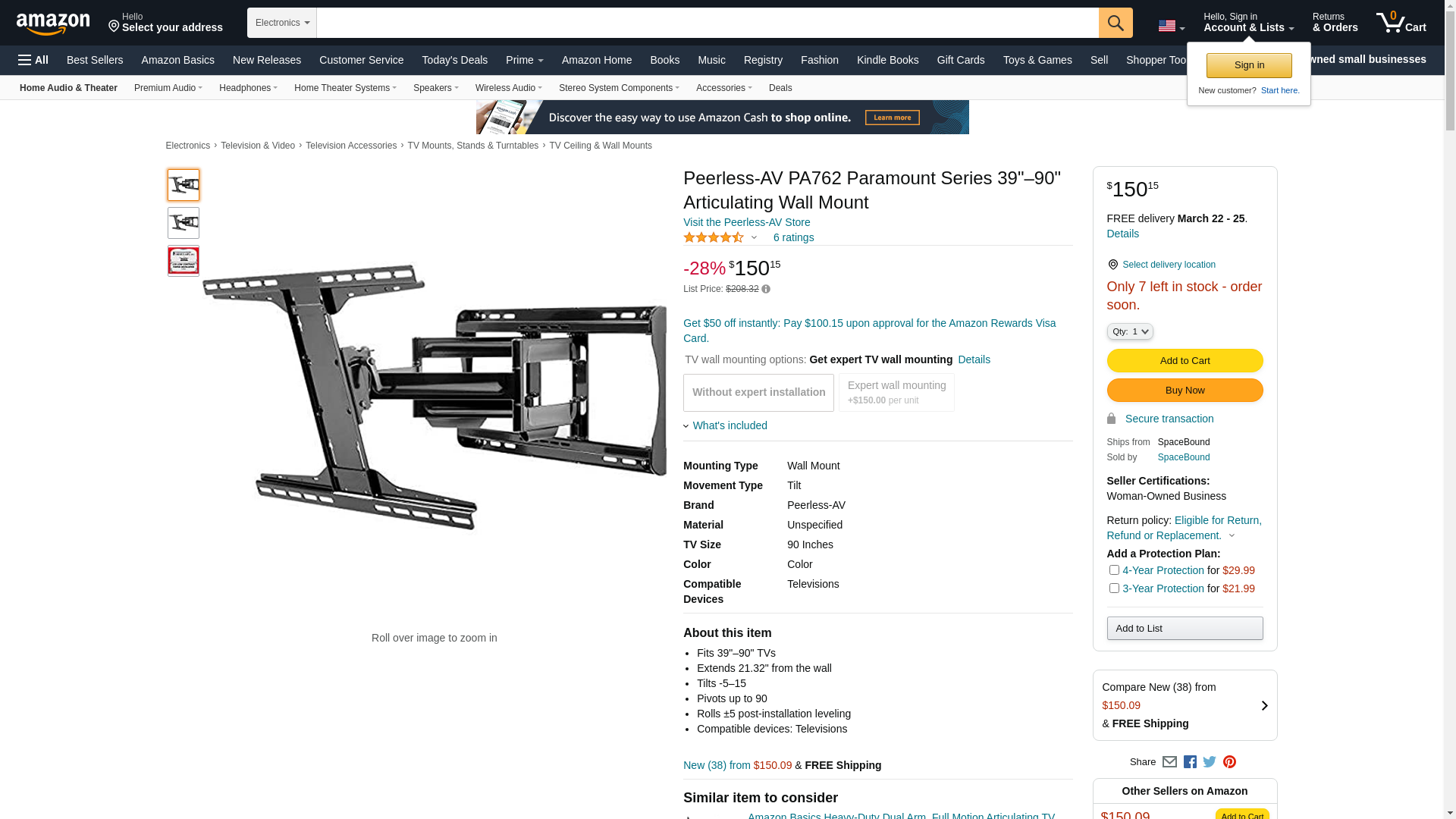Click the search magnifier button
The image size is (1456, 819).
(x=1116, y=23)
